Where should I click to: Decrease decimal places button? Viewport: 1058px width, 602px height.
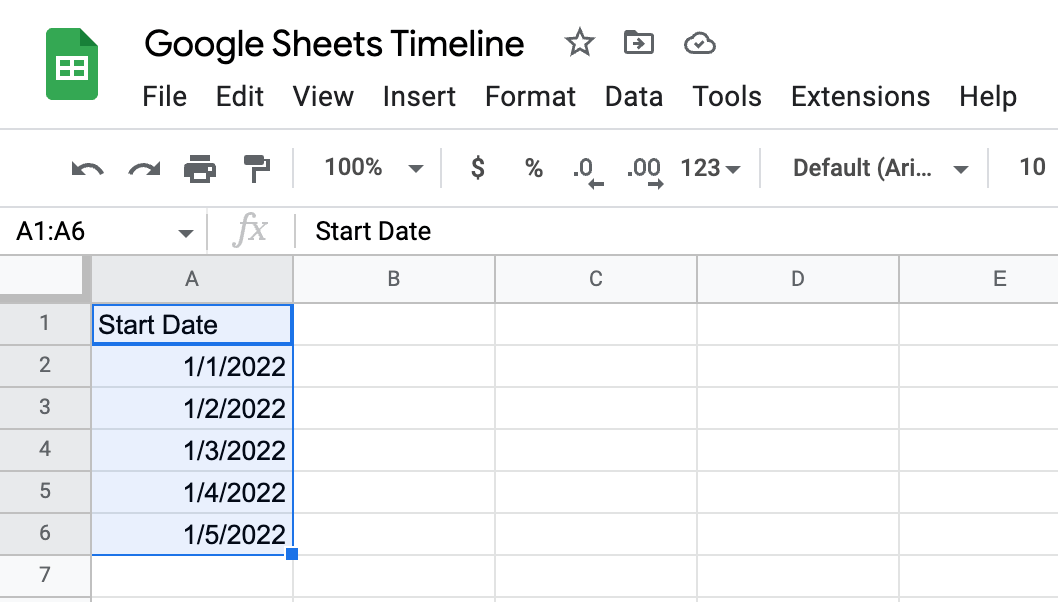588,171
